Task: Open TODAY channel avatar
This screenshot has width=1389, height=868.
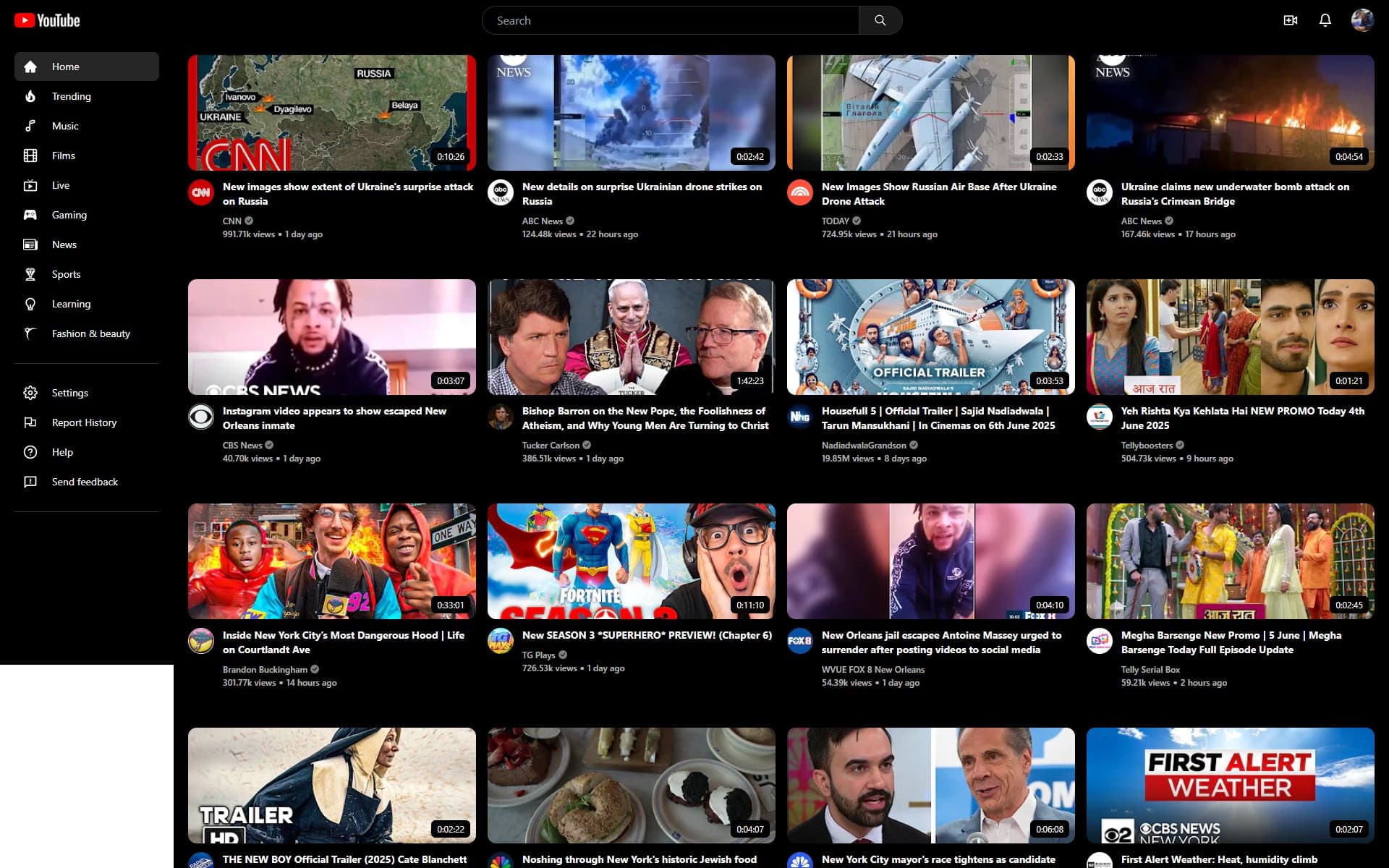Action: click(x=800, y=192)
